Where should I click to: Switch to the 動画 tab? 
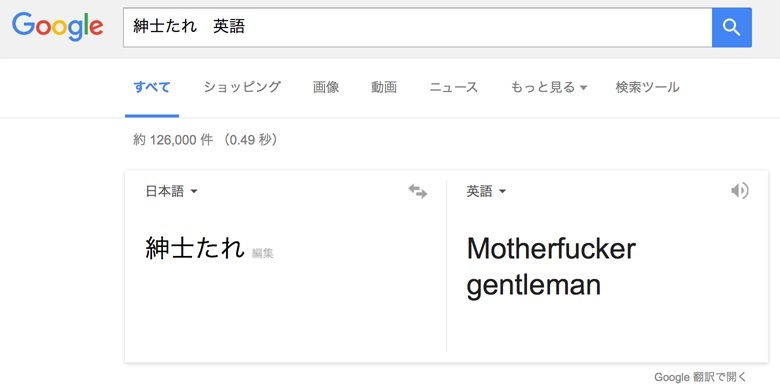[x=384, y=88]
